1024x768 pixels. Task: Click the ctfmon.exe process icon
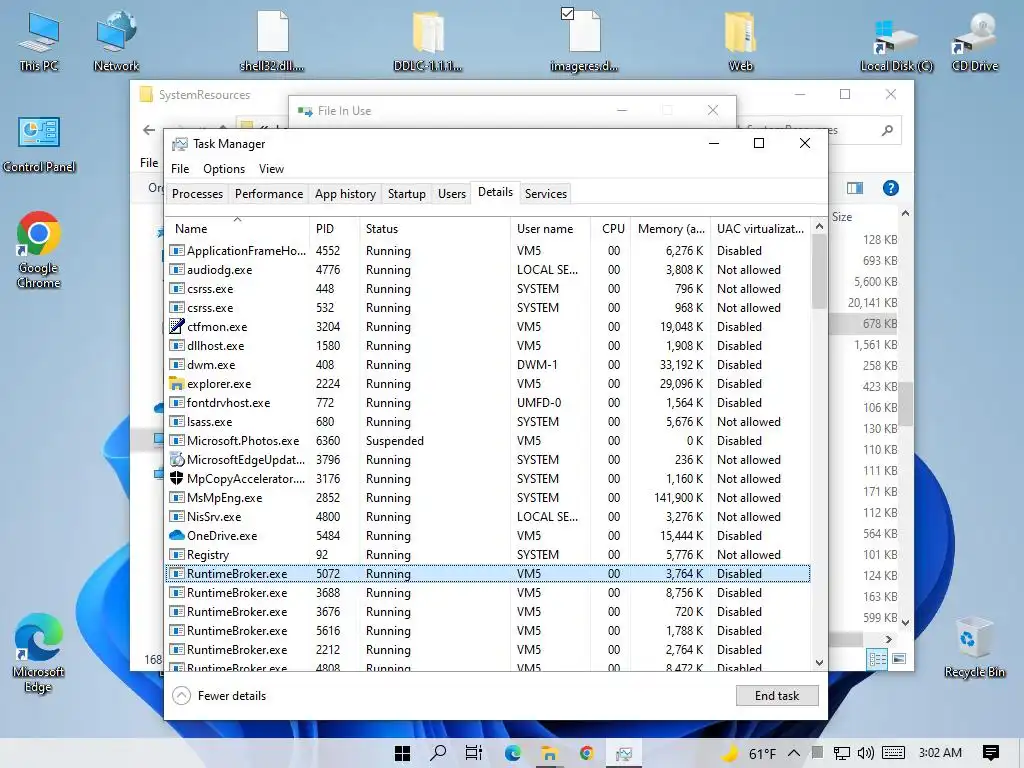pos(176,326)
